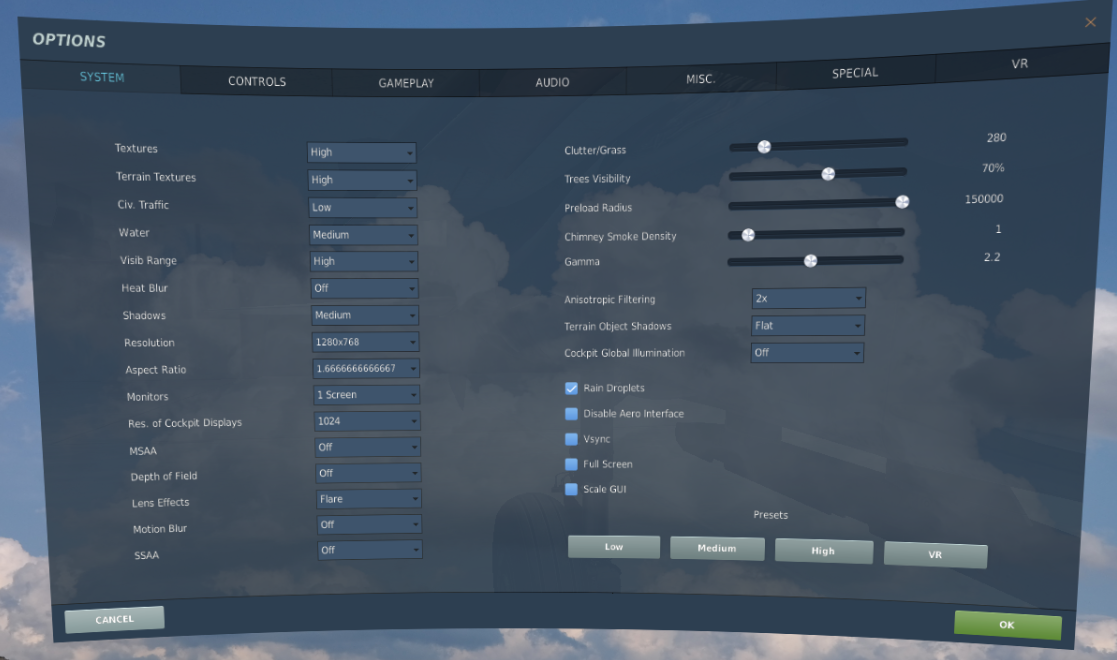Screen dimensions: 1117x660
Task: Open the Civ. Traffic dropdown
Action: click(363, 207)
